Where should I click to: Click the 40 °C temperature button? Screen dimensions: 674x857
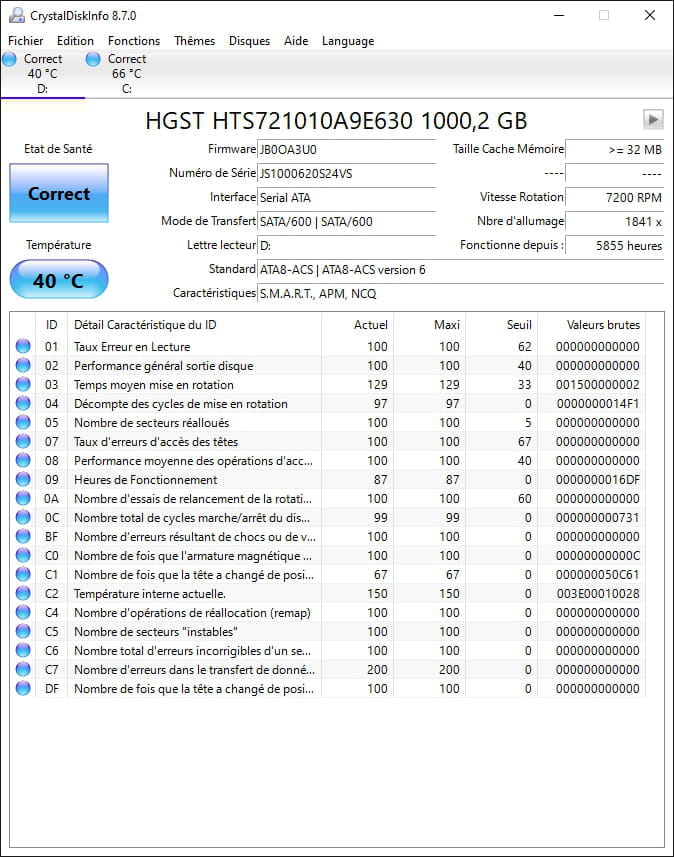point(59,280)
